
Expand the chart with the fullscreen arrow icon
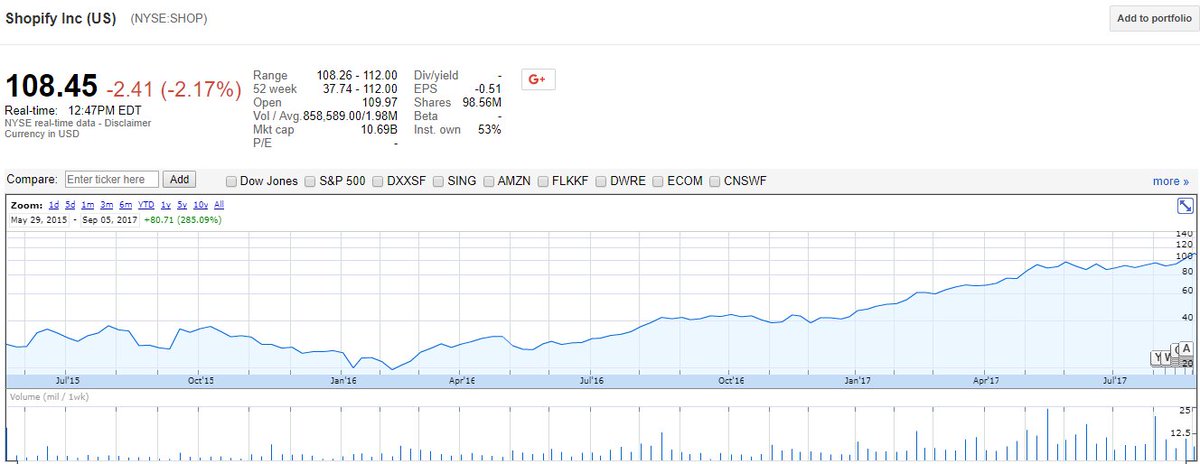tap(1185, 205)
